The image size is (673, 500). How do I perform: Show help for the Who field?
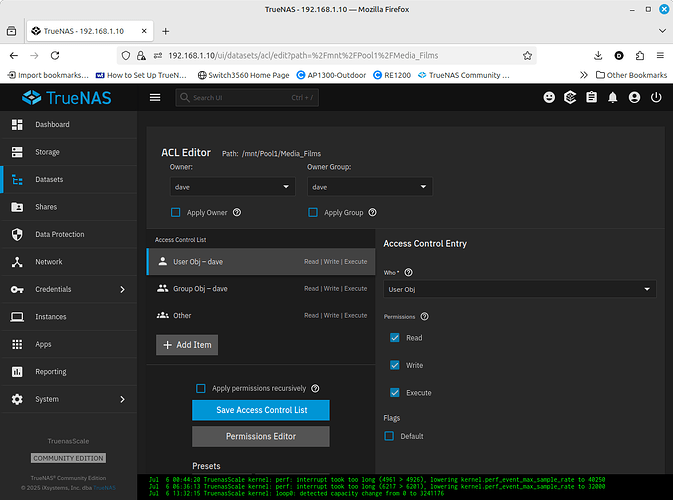409,272
